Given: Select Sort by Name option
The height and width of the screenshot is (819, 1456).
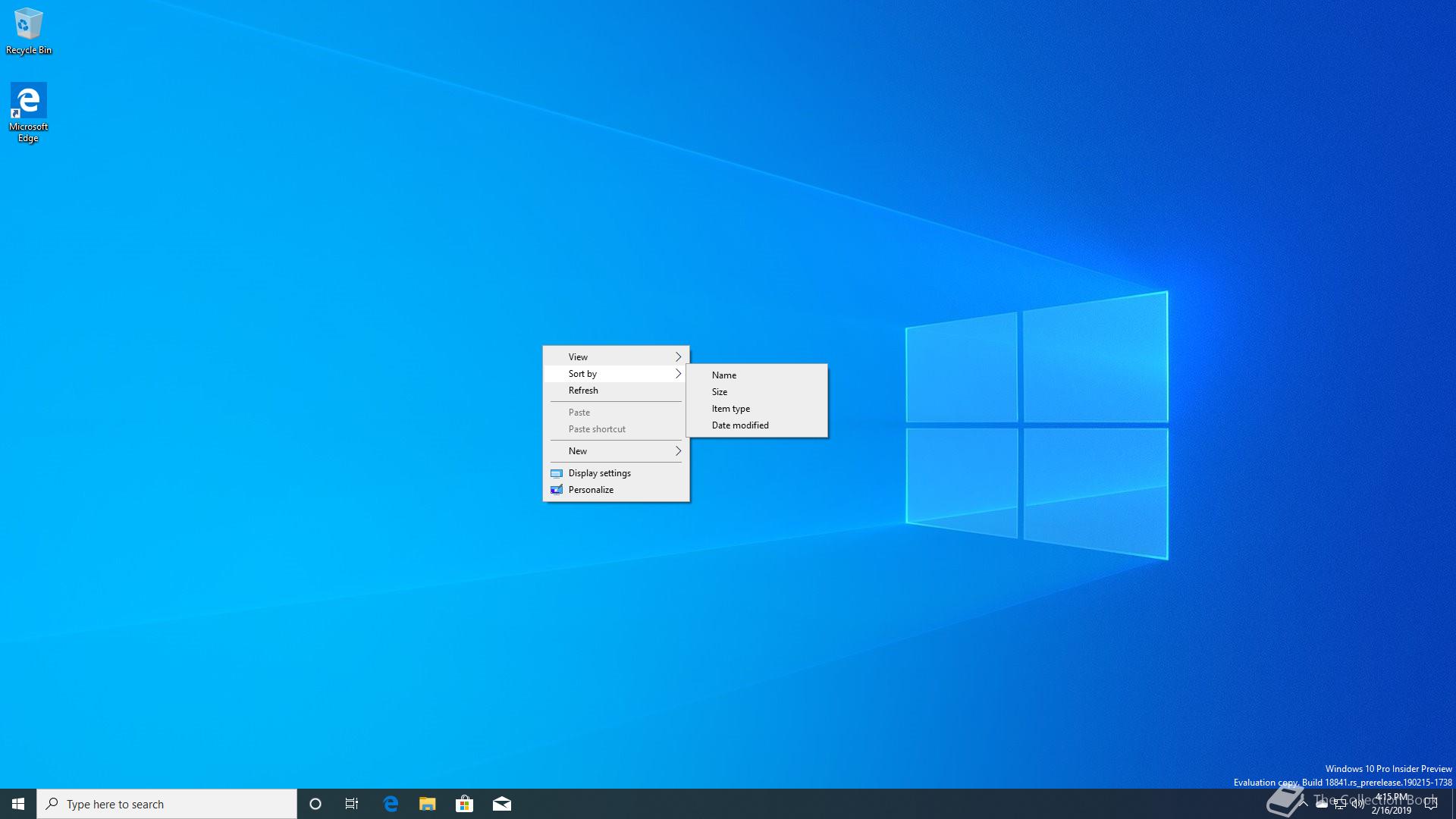Looking at the screenshot, I should point(723,374).
